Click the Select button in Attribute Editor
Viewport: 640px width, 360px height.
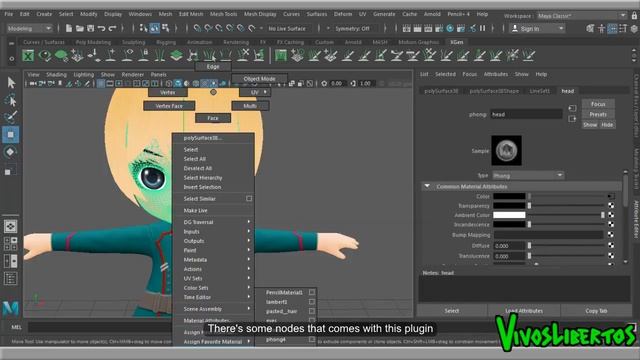pyautogui.click(x=452, y=311)
